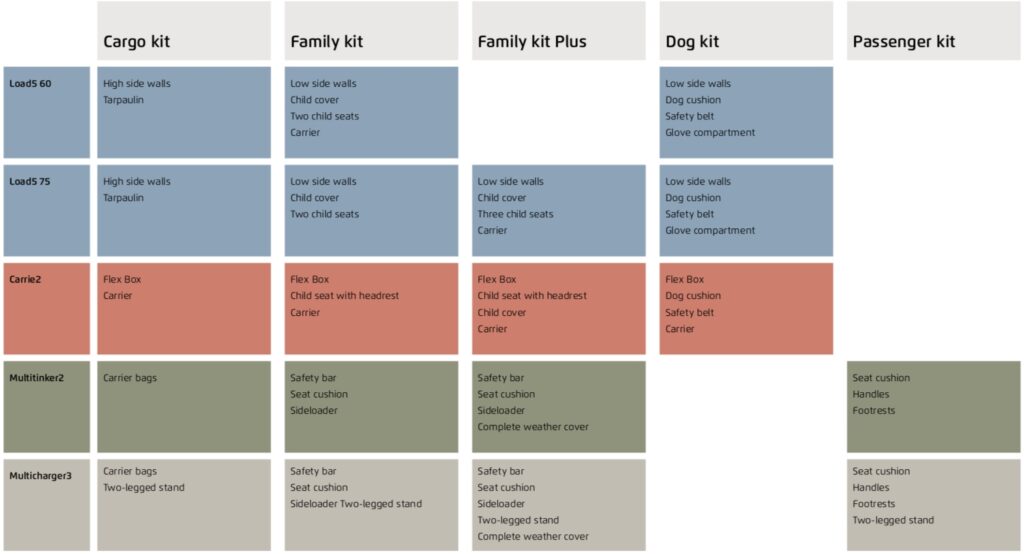Select Load5 75 Family kit Plus cell
1024x554 pixels.
pyautogui.click(x=558, y=210)
